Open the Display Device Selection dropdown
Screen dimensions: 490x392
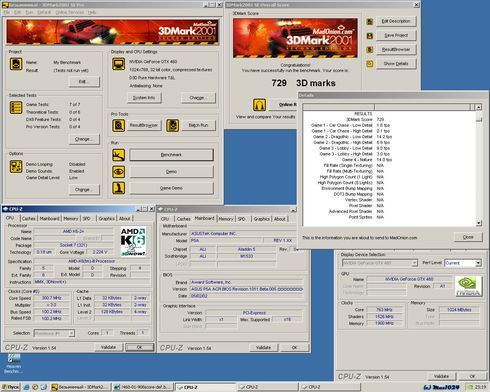(414, 263)
